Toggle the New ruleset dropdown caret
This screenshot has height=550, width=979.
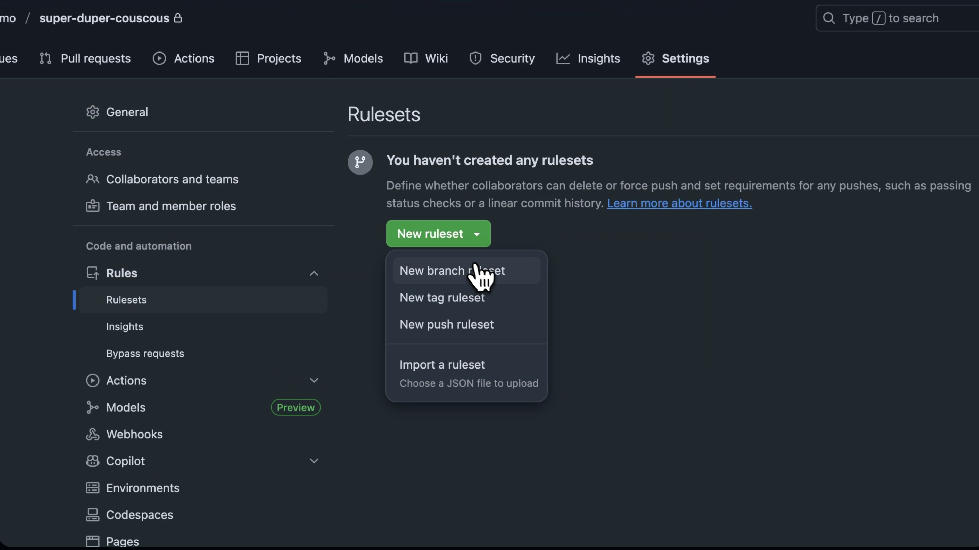tap(477, 234)
